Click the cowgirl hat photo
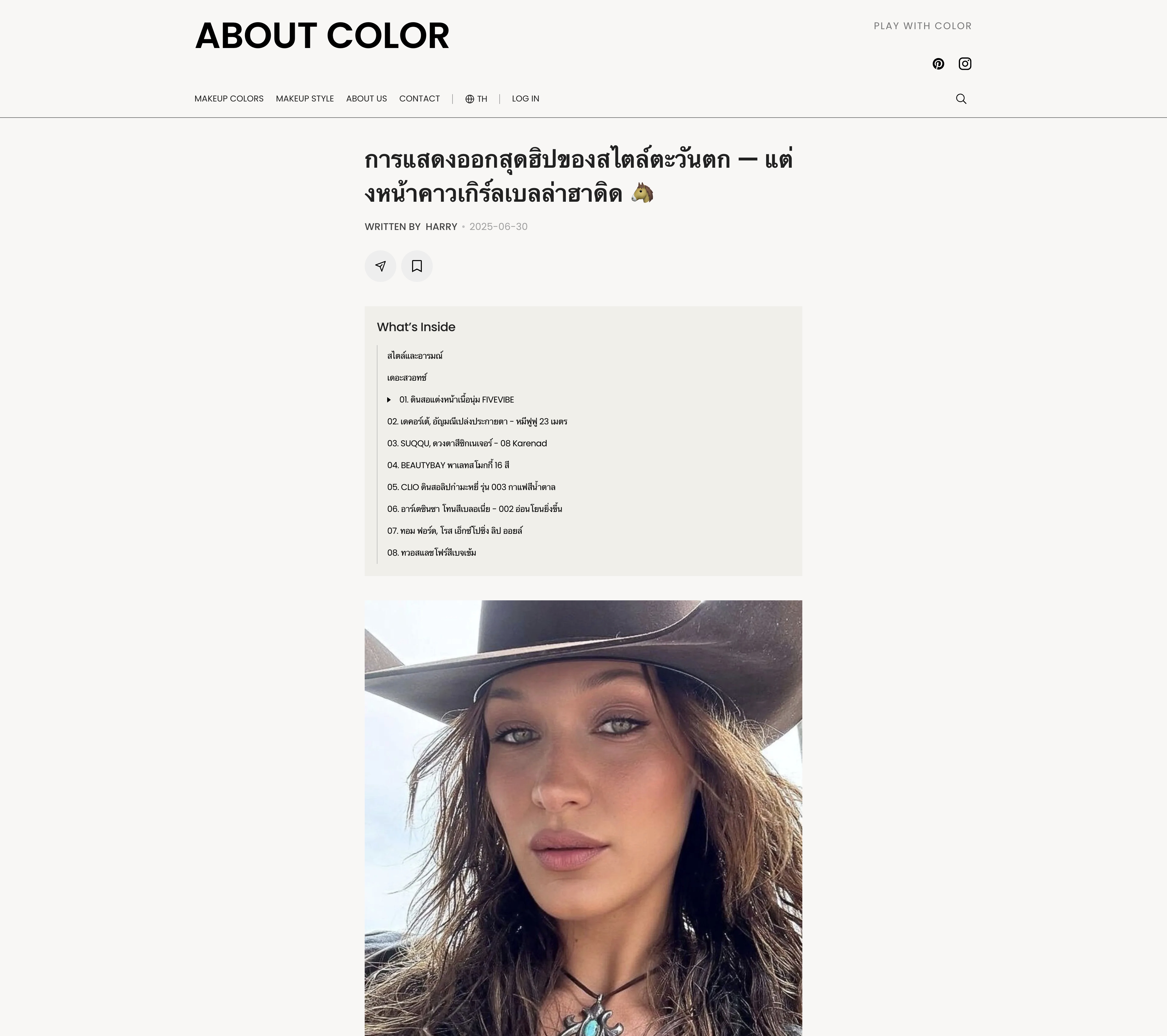 tap(583, 818)
